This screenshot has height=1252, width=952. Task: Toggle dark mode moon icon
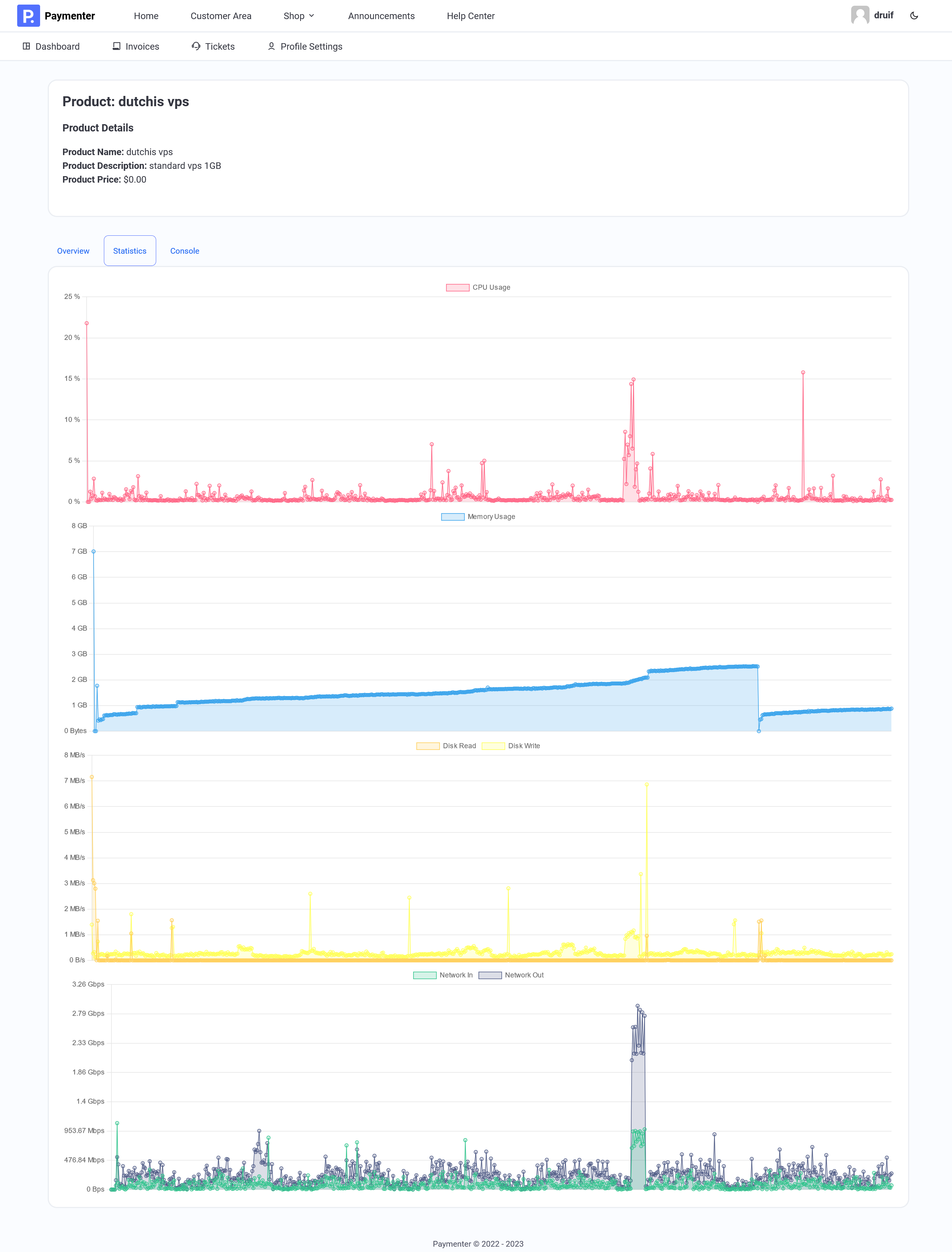pyautogui.click(x=914, y=16)
